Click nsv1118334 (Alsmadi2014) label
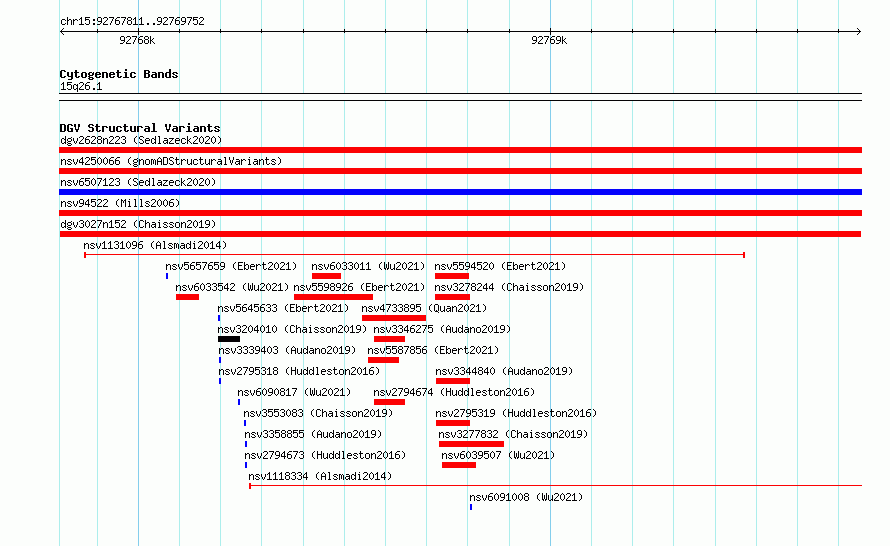890x546 pixels. 320,476
